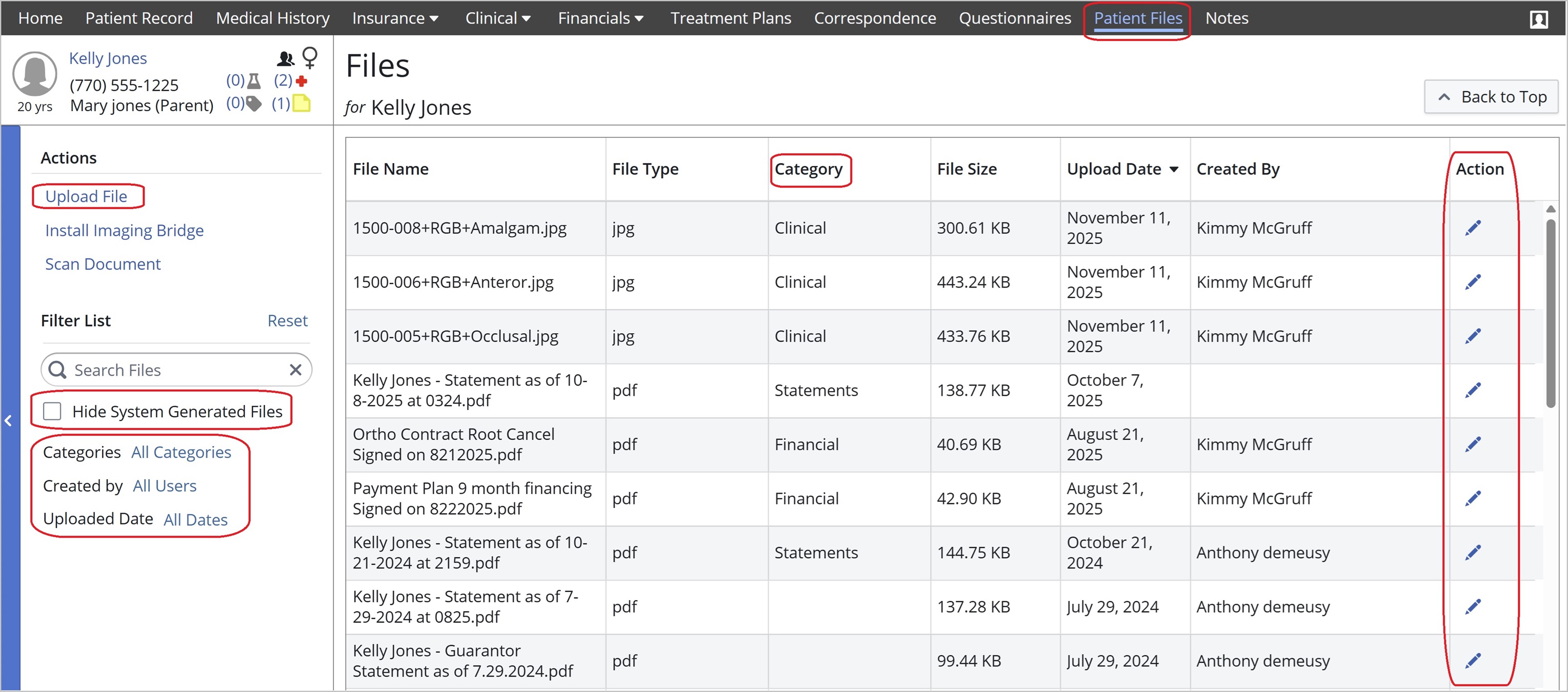
Task: Enable Hide System Generated Files
Action: pyautogui.click(x=52, y=411)
